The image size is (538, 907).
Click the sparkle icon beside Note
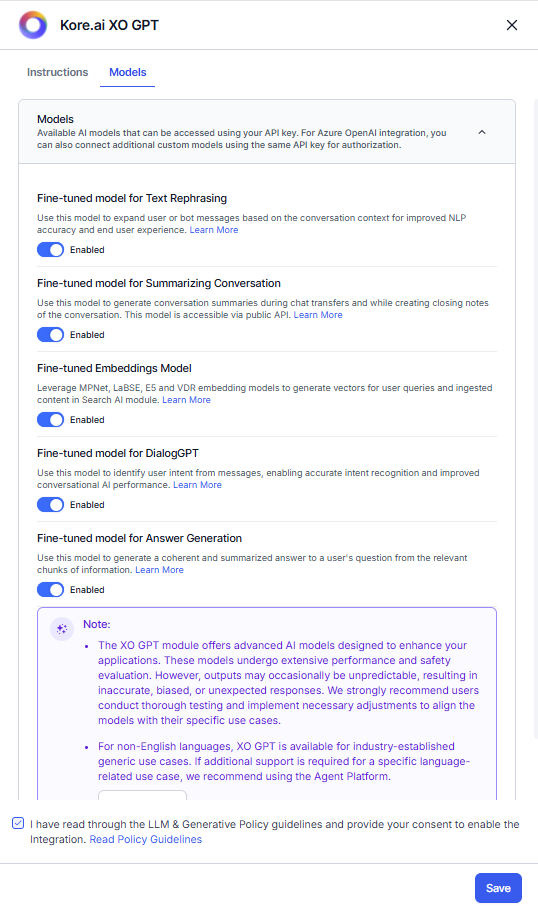coord(62,629)
